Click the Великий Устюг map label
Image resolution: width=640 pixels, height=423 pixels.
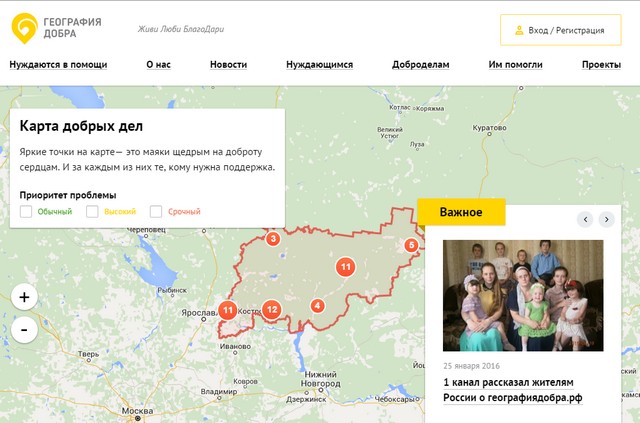(390, 132)
